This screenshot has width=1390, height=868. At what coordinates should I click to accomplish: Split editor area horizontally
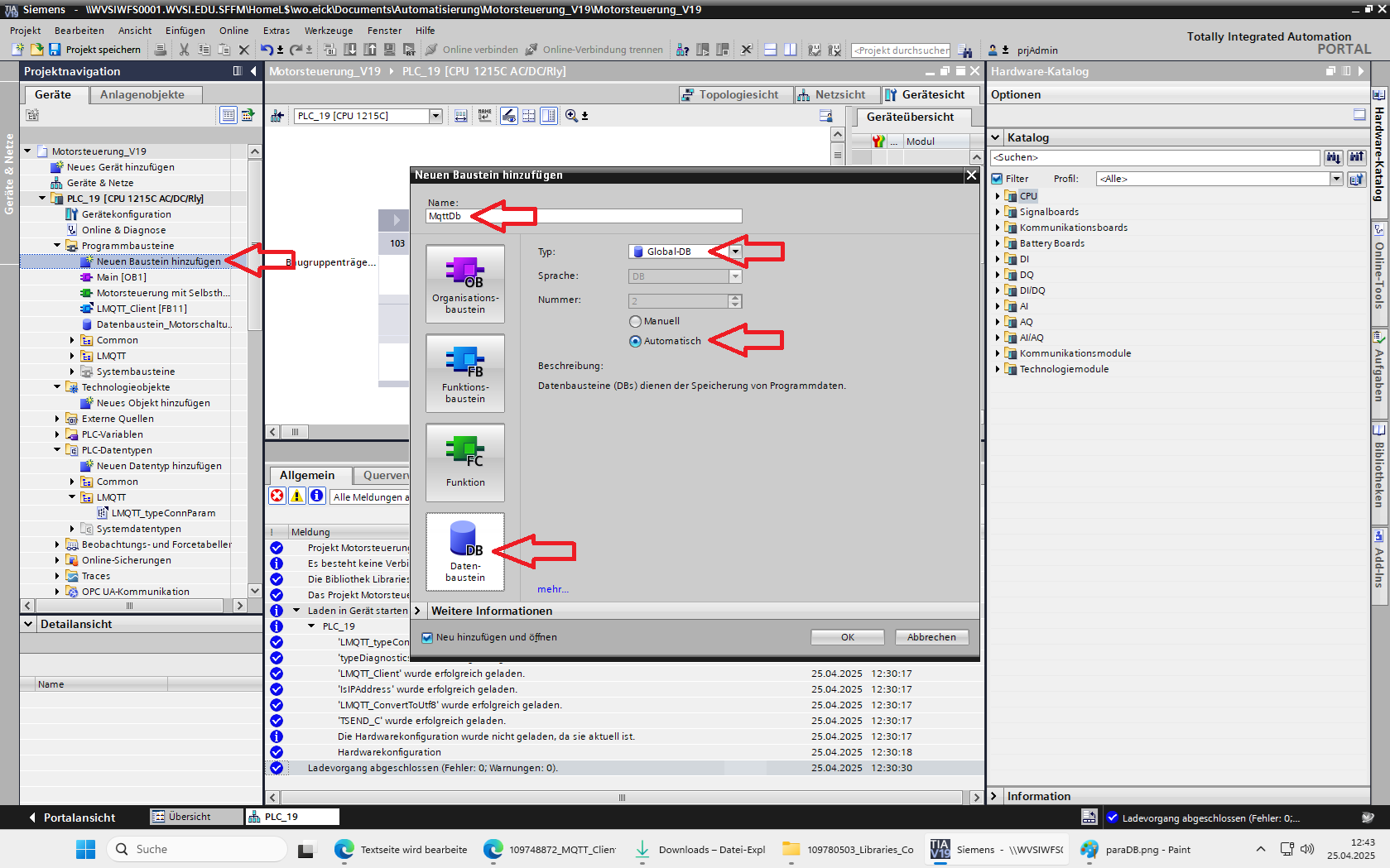click(x=770, y=50)
